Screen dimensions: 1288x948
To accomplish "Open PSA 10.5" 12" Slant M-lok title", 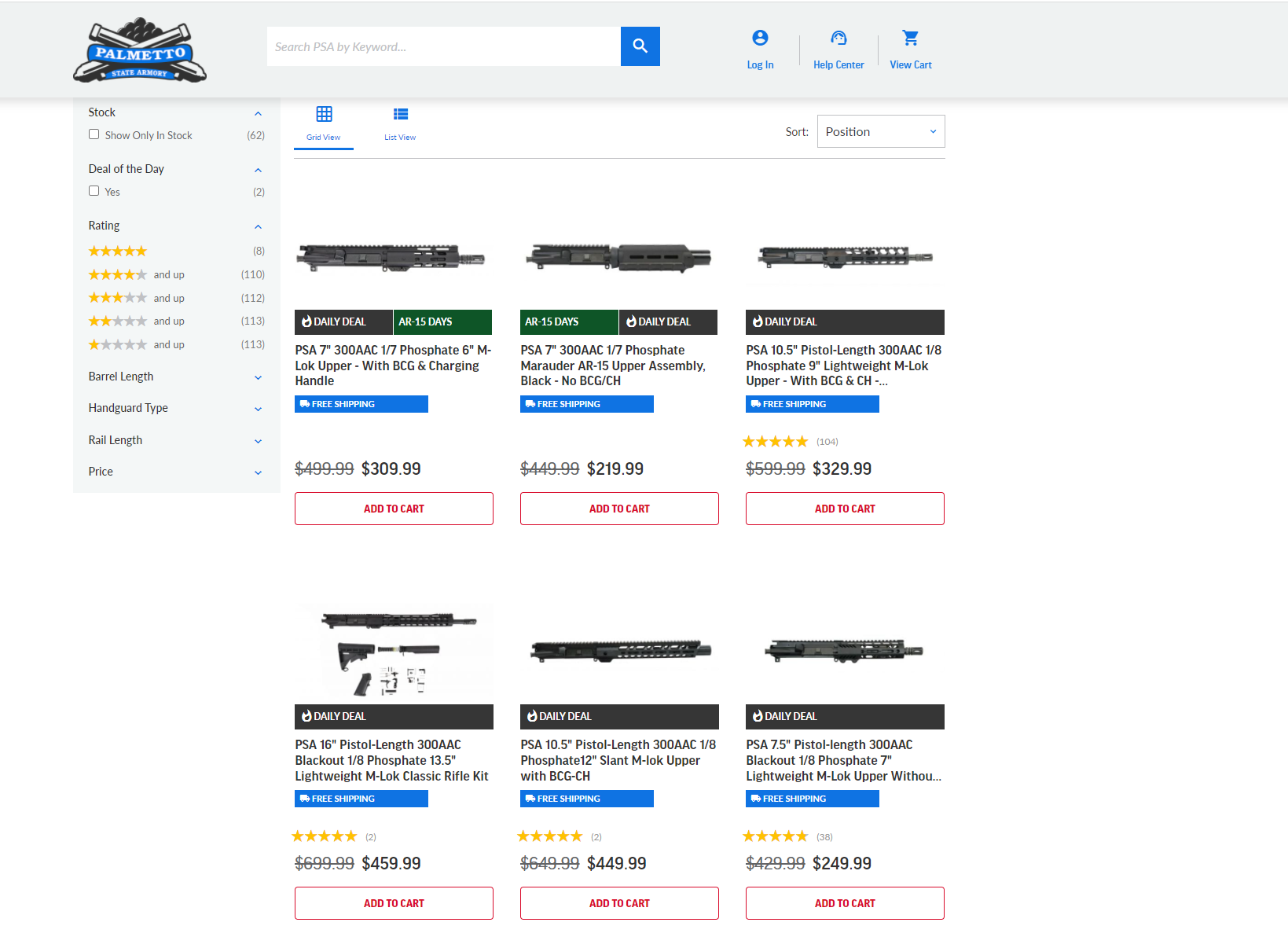I will click(x=618, y=760).
